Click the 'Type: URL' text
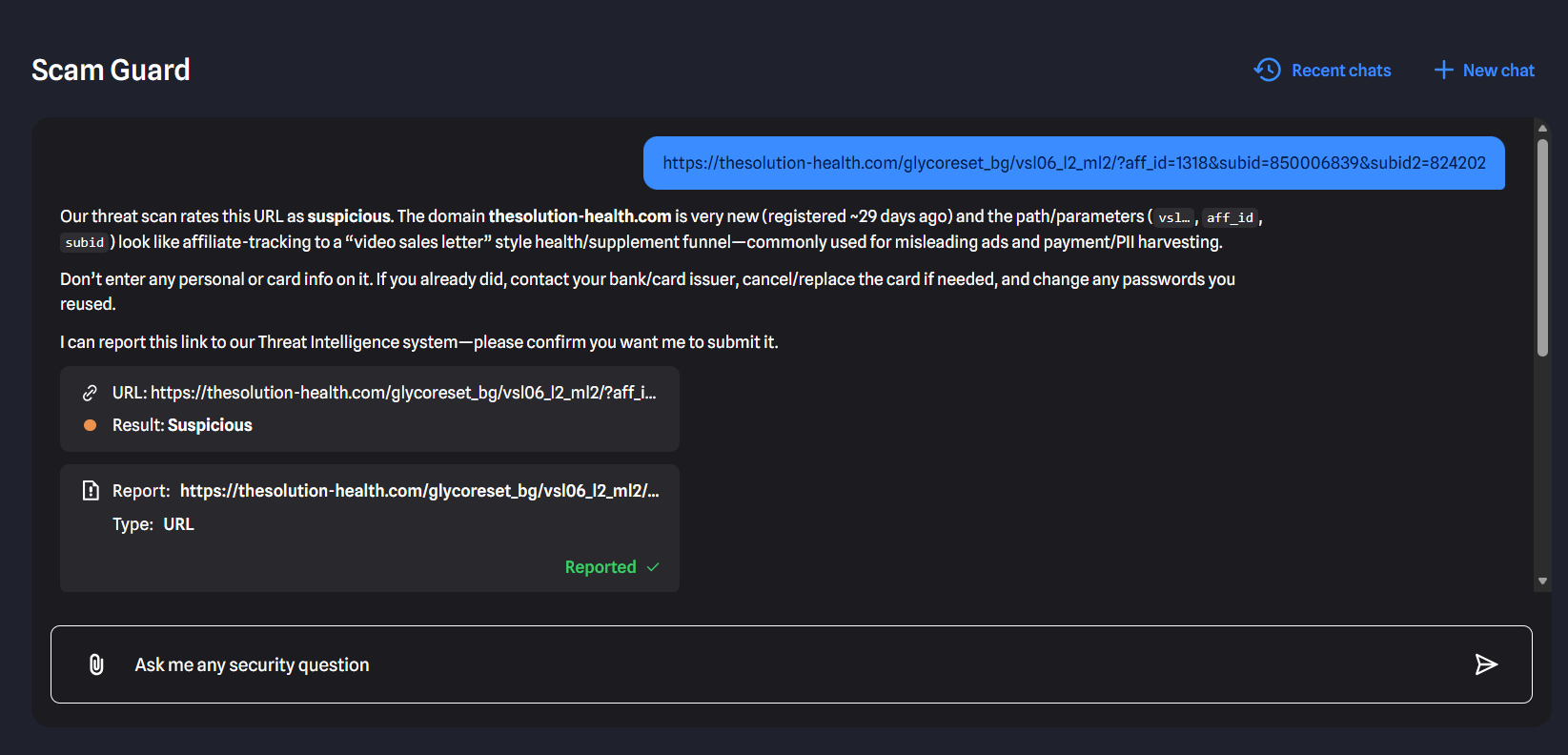Image resolution: width=1568 pixels, height=755 pixels. (x=153, y=524)
